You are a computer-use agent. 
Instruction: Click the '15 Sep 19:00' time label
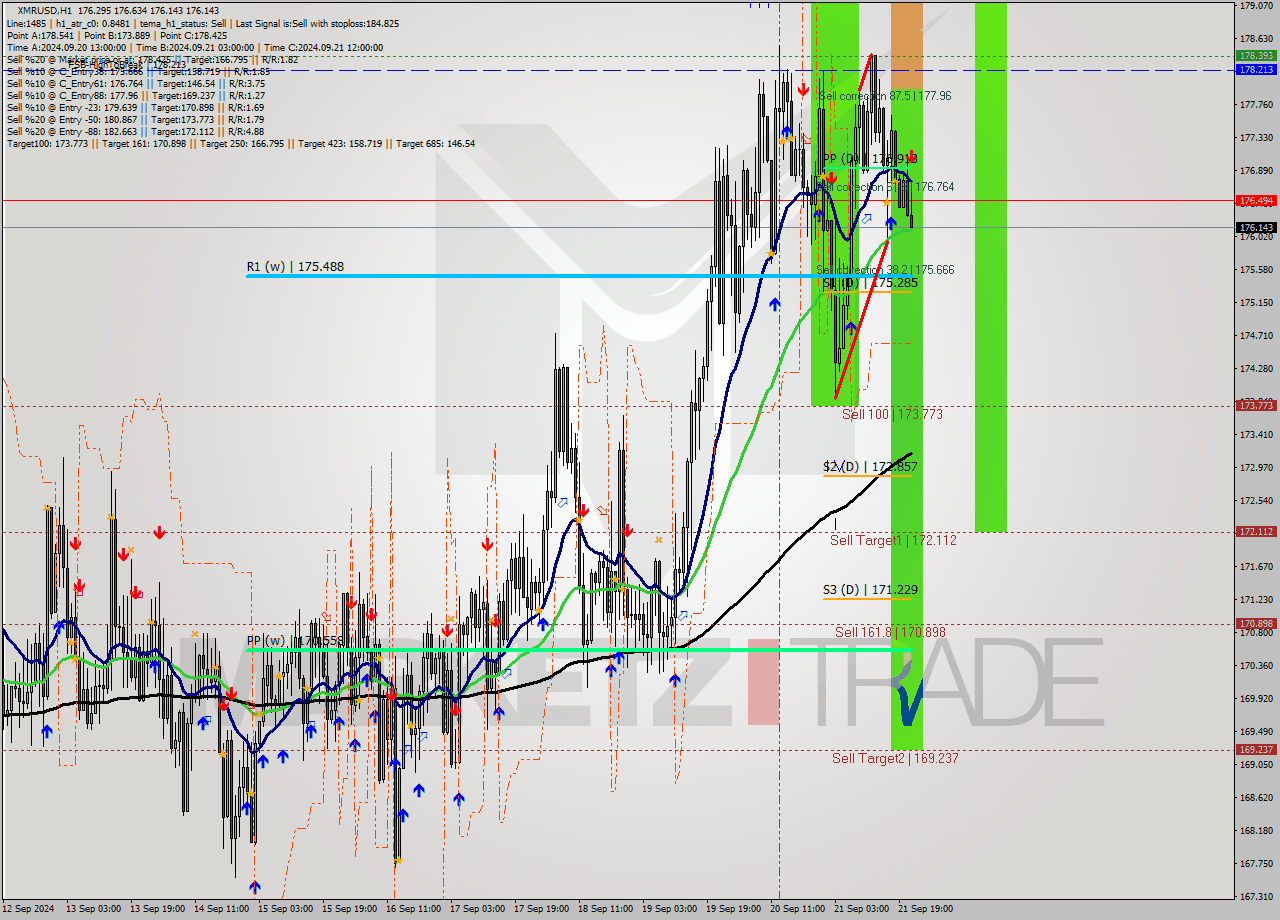pos(350,909)
